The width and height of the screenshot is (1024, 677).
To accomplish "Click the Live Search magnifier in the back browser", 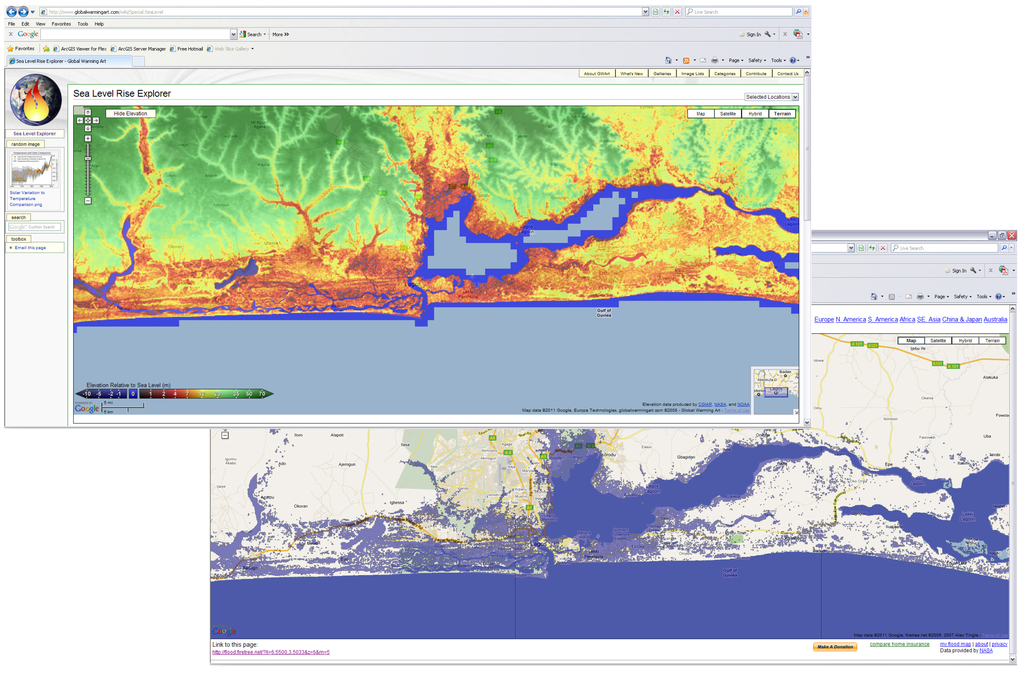I will coord(1004,248).
